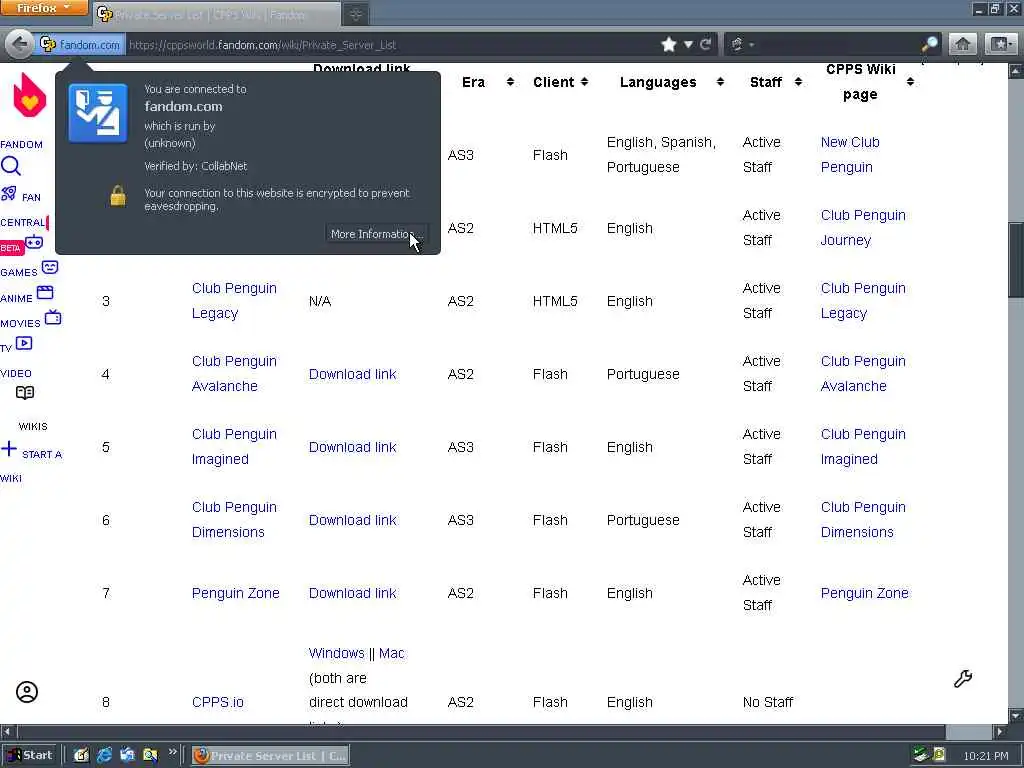Open the Club Penguin Imagined server name link
The width and height of the screenshot is (1024, 768).
234,447
